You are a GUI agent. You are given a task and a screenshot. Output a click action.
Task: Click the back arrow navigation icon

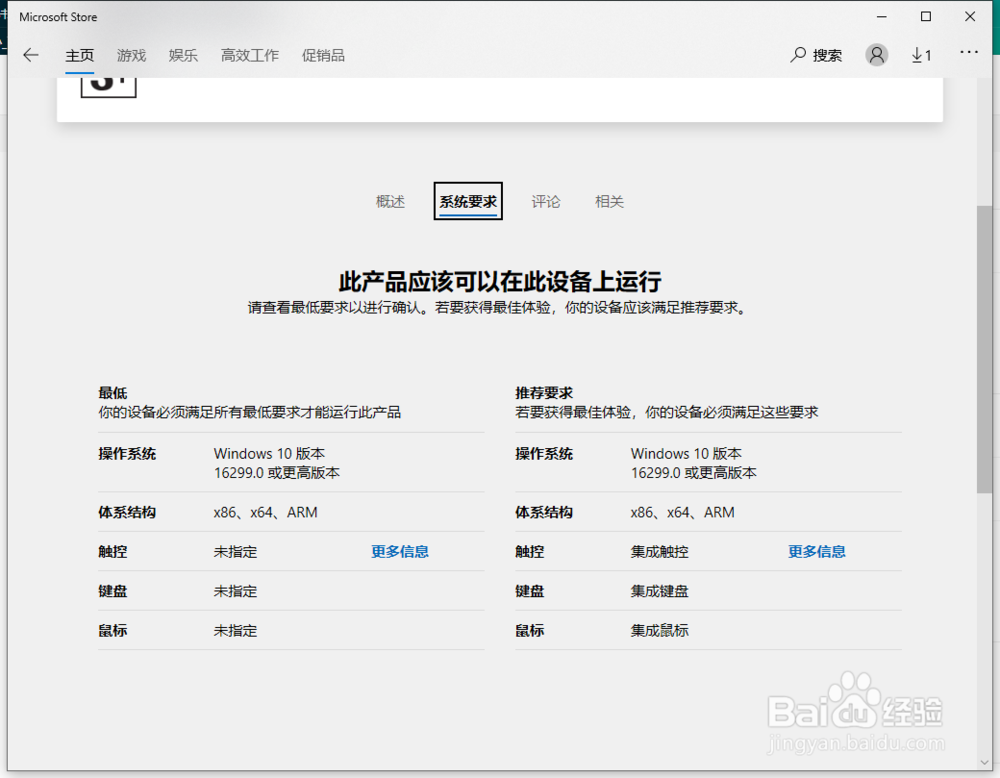(30, 55)
